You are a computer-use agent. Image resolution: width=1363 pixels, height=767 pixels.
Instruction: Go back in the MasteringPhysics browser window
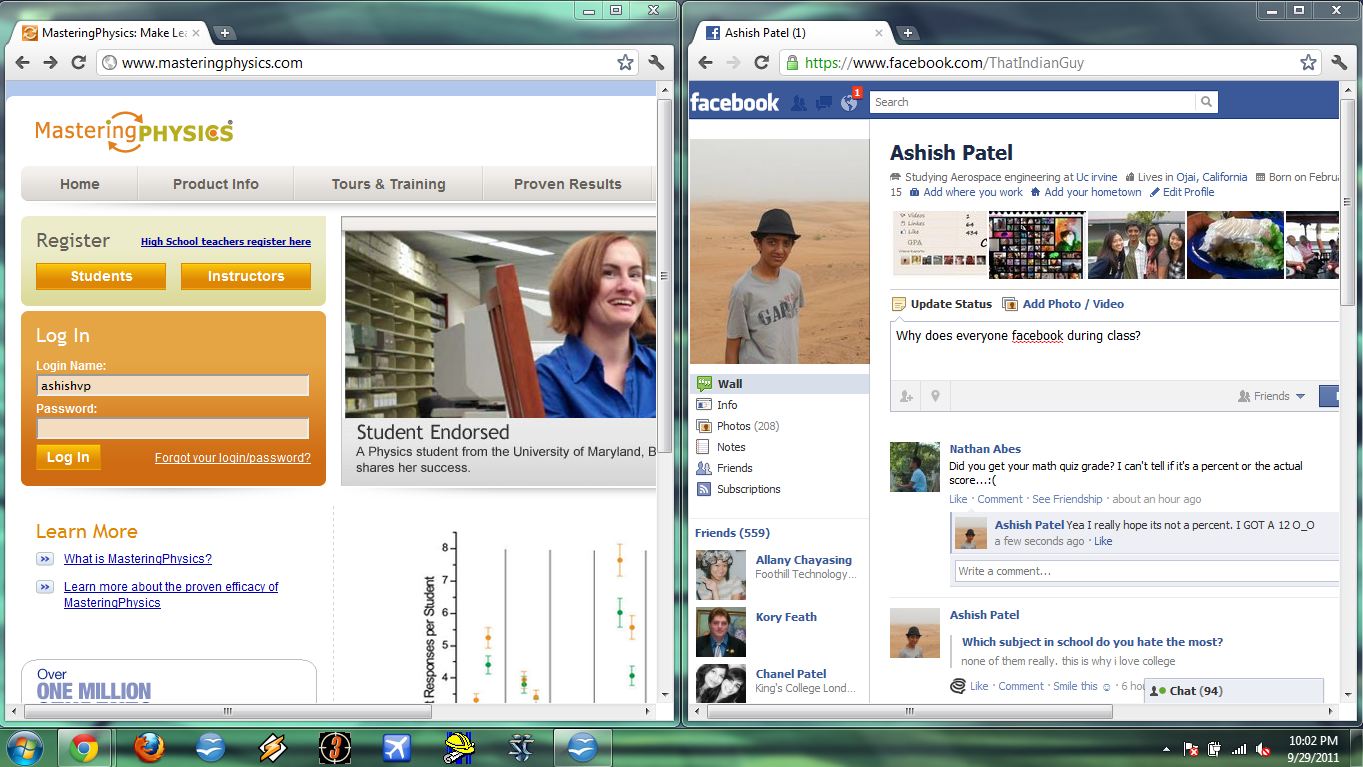[23, 62]
